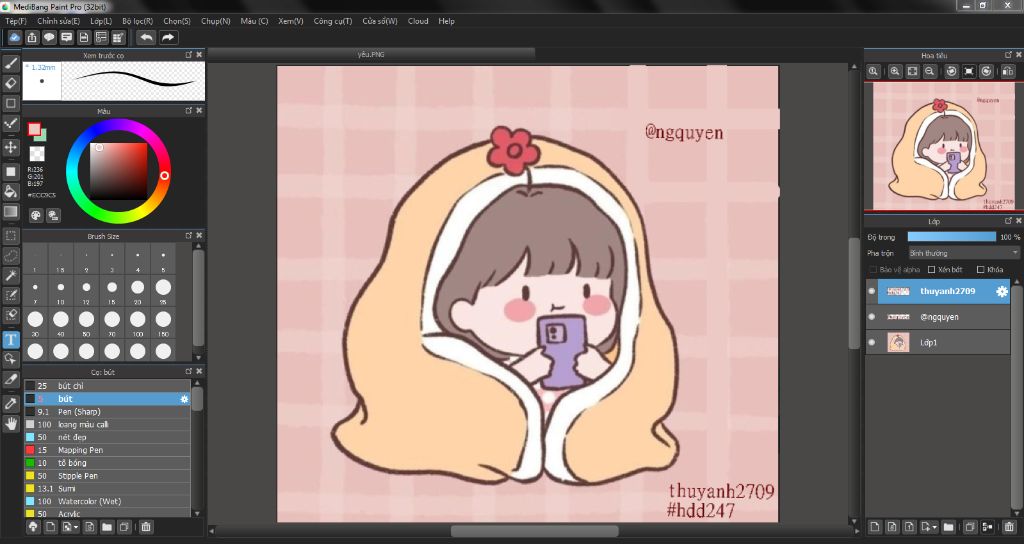Screen dimensions: 1024x544
Task: Click the Lớp1 layer thumbnail
Action: coord(898,342)
